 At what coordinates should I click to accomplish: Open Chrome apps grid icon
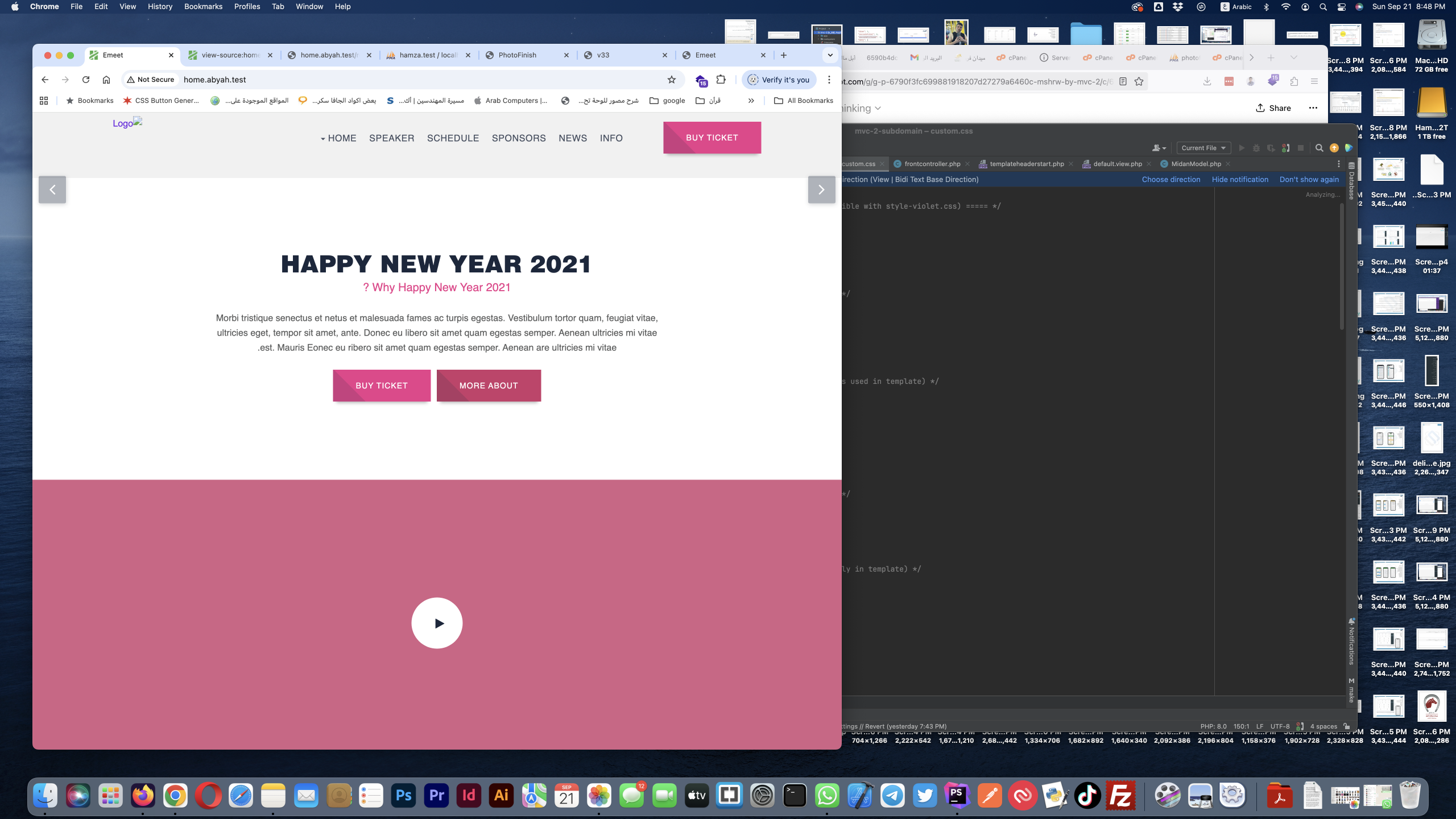[44, 101]
